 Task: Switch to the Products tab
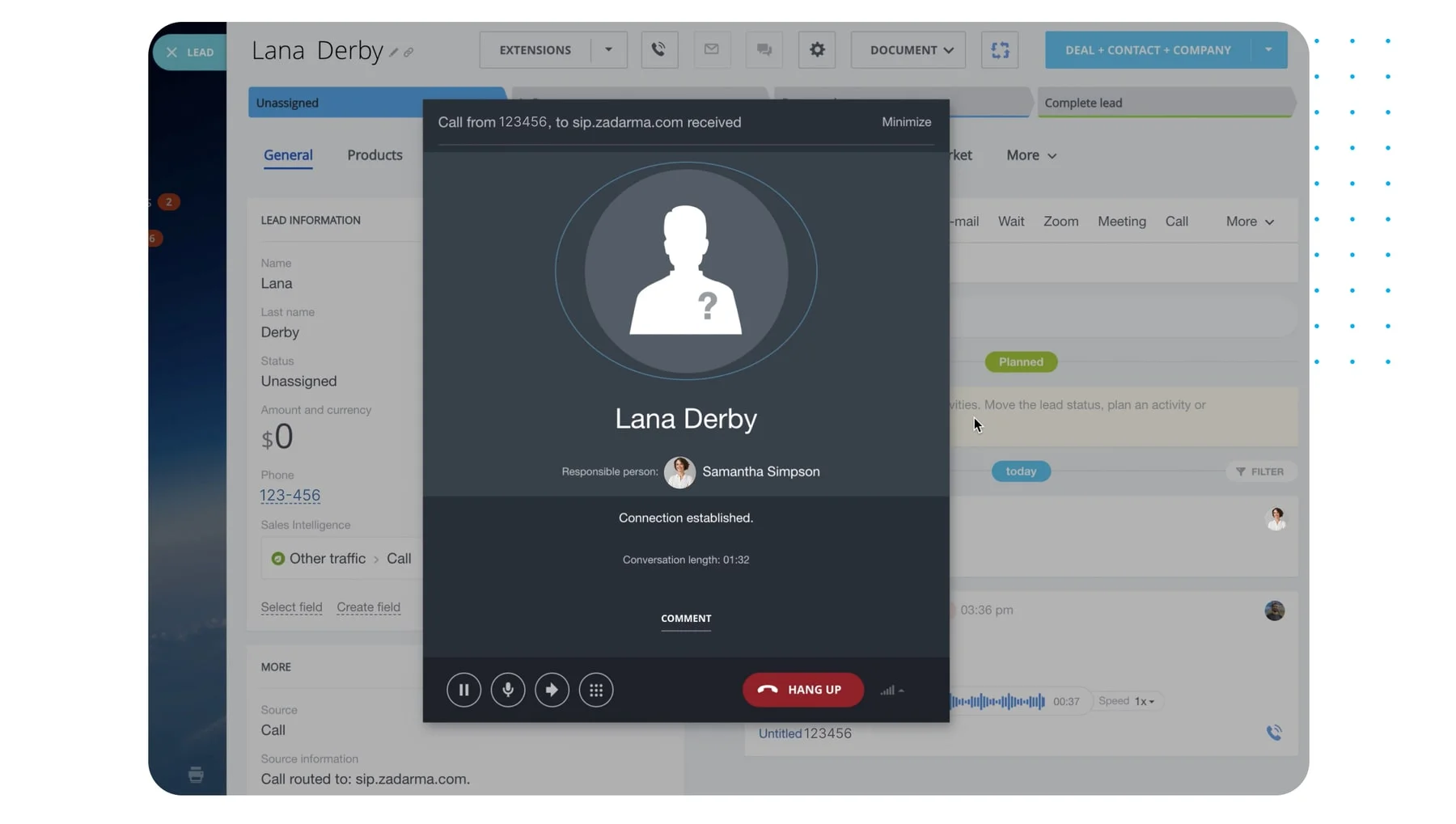coord(375,155)
